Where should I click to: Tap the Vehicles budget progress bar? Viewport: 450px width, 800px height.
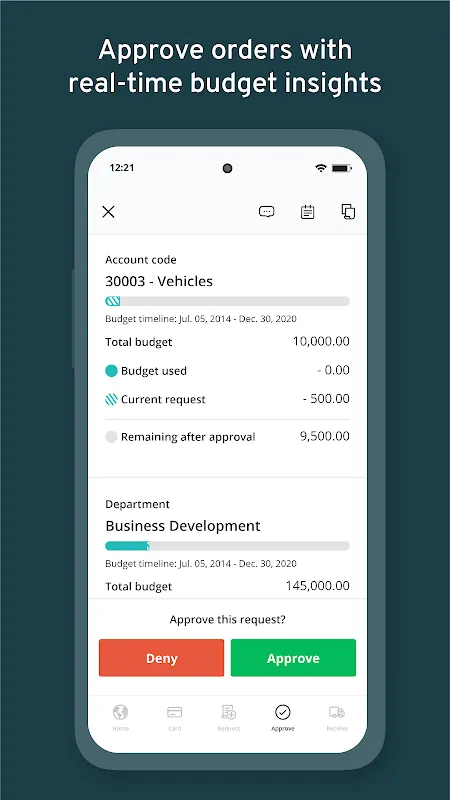click(x=228, y=301)
